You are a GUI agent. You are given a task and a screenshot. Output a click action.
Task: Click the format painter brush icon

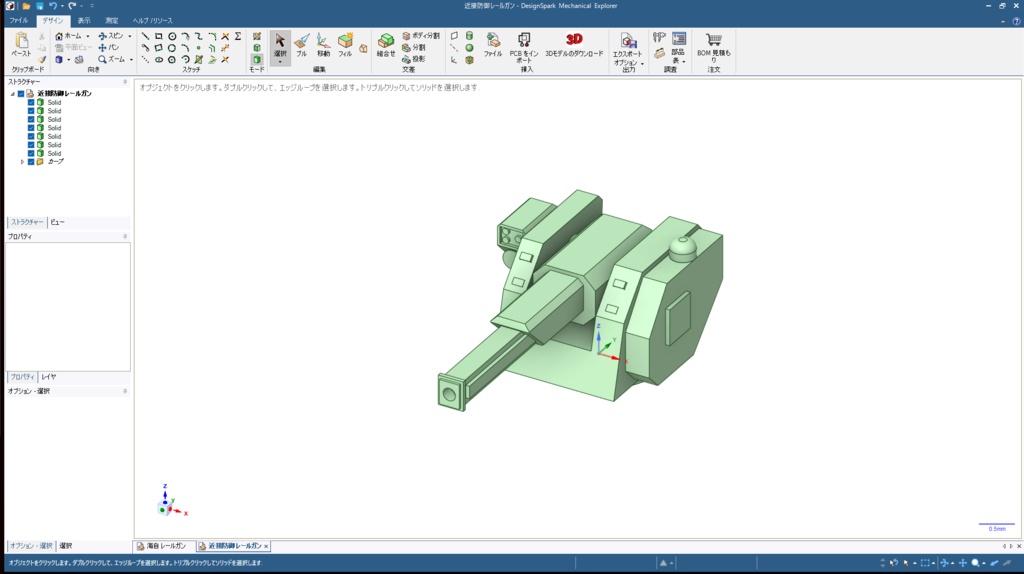coord(42,59)
